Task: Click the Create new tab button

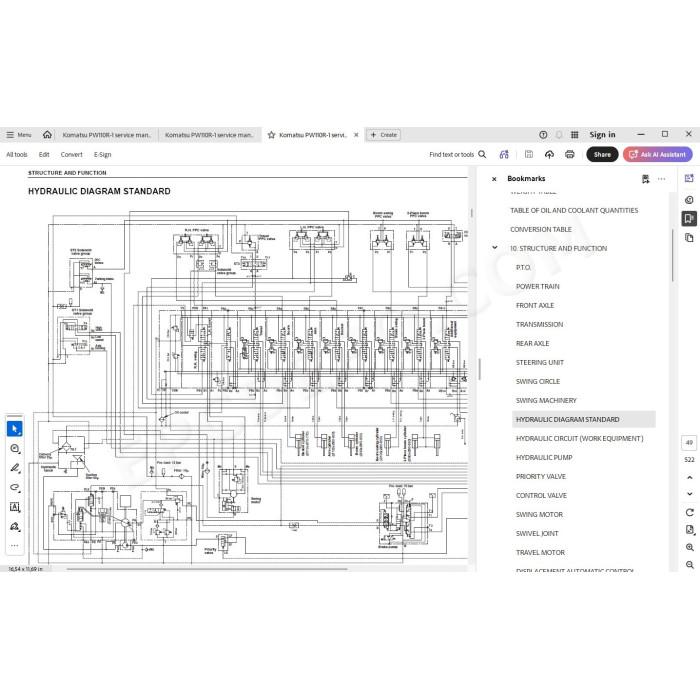Action: tap(383, 135)
